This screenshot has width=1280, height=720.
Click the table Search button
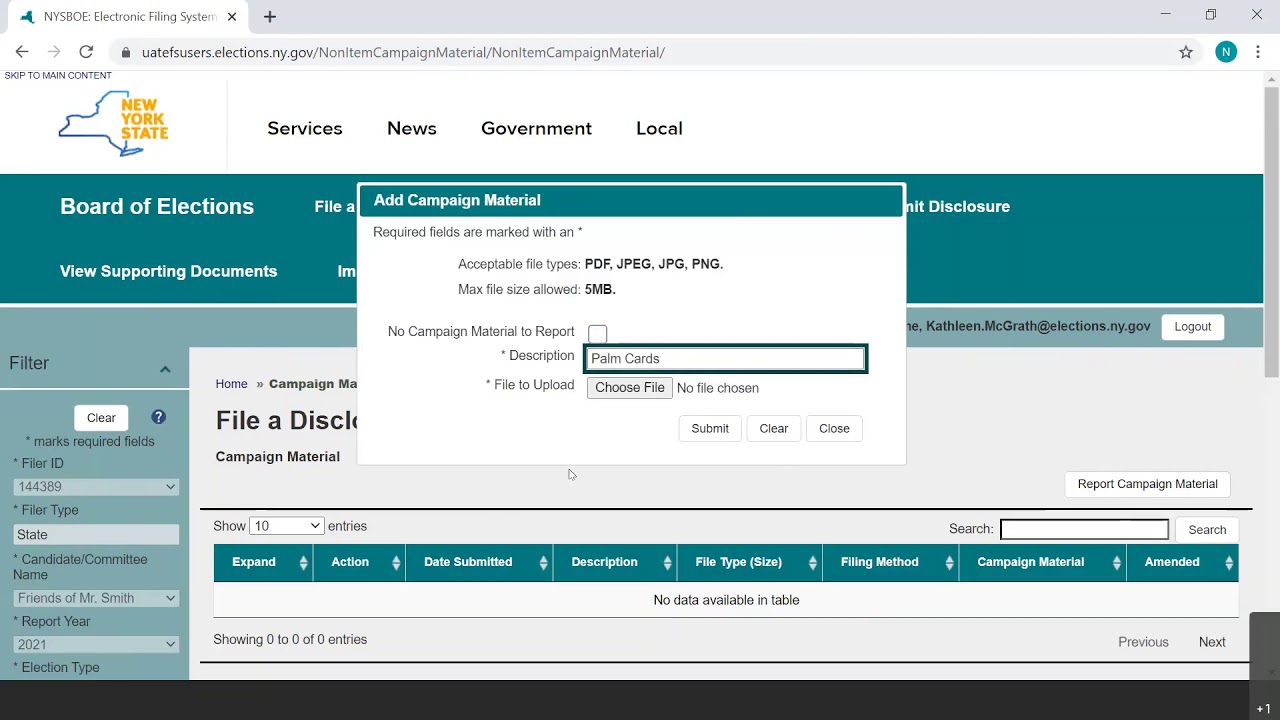tap(1207, 530)
